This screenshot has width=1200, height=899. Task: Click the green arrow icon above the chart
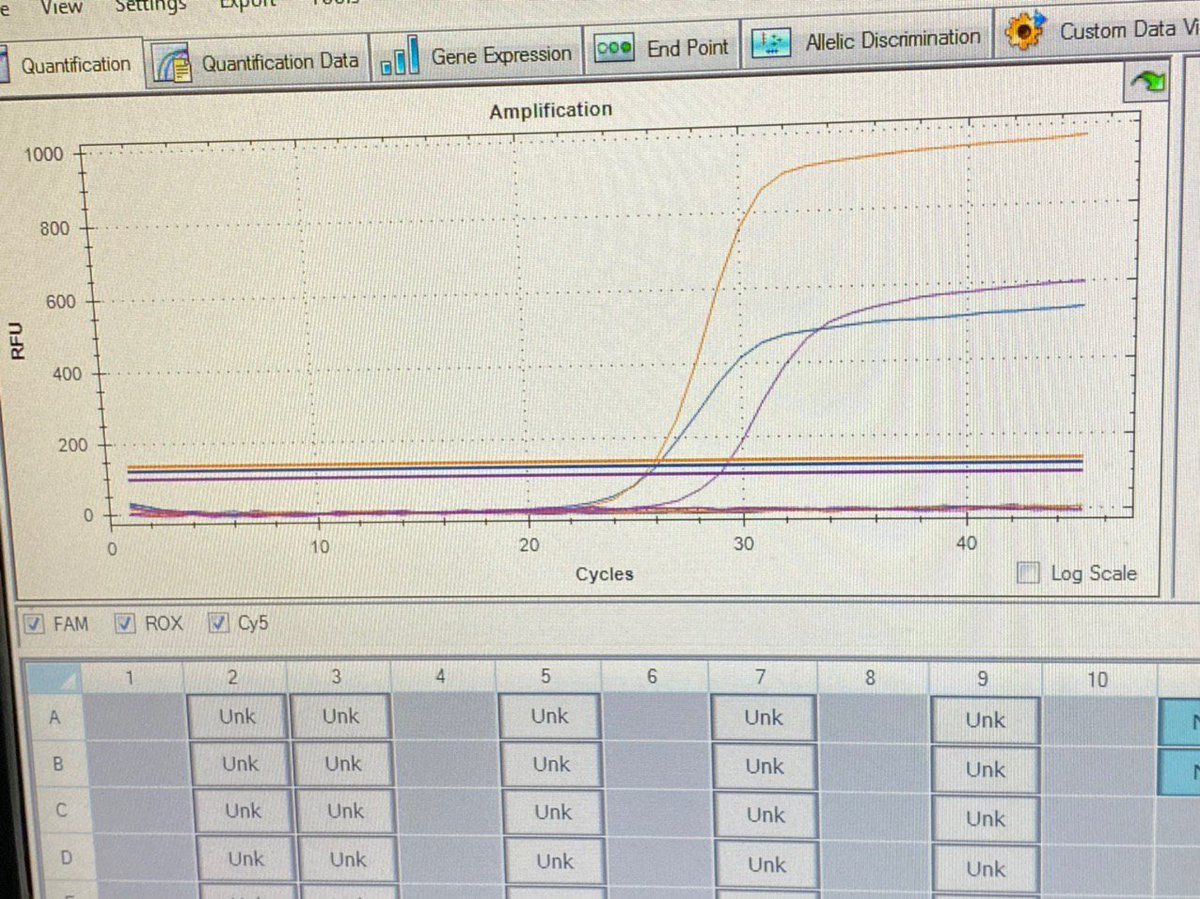point(1147,85)
